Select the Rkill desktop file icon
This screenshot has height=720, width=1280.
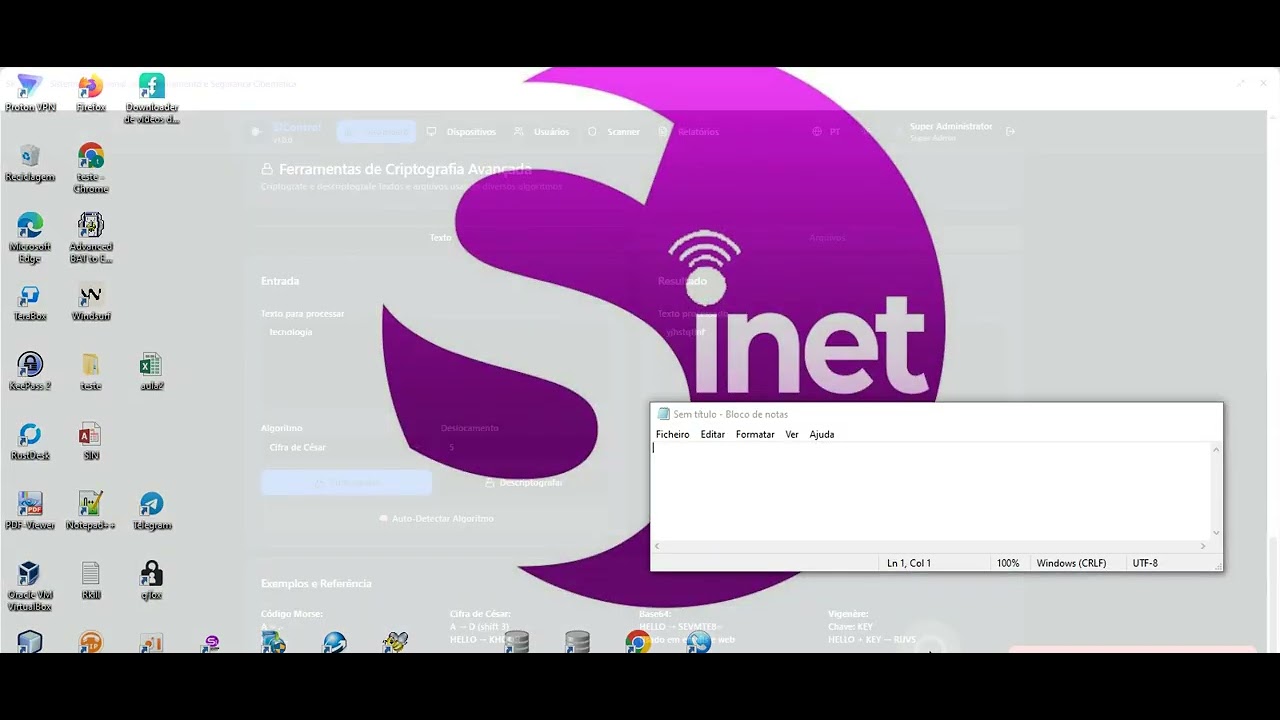91,581
